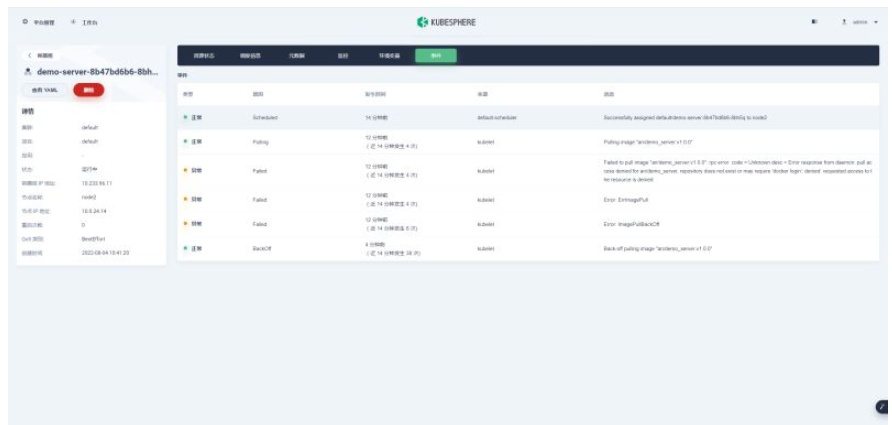Viewport: 892px width, 425px height.
Task: Click the Failed to pull image message
Action: click(737, 171)
